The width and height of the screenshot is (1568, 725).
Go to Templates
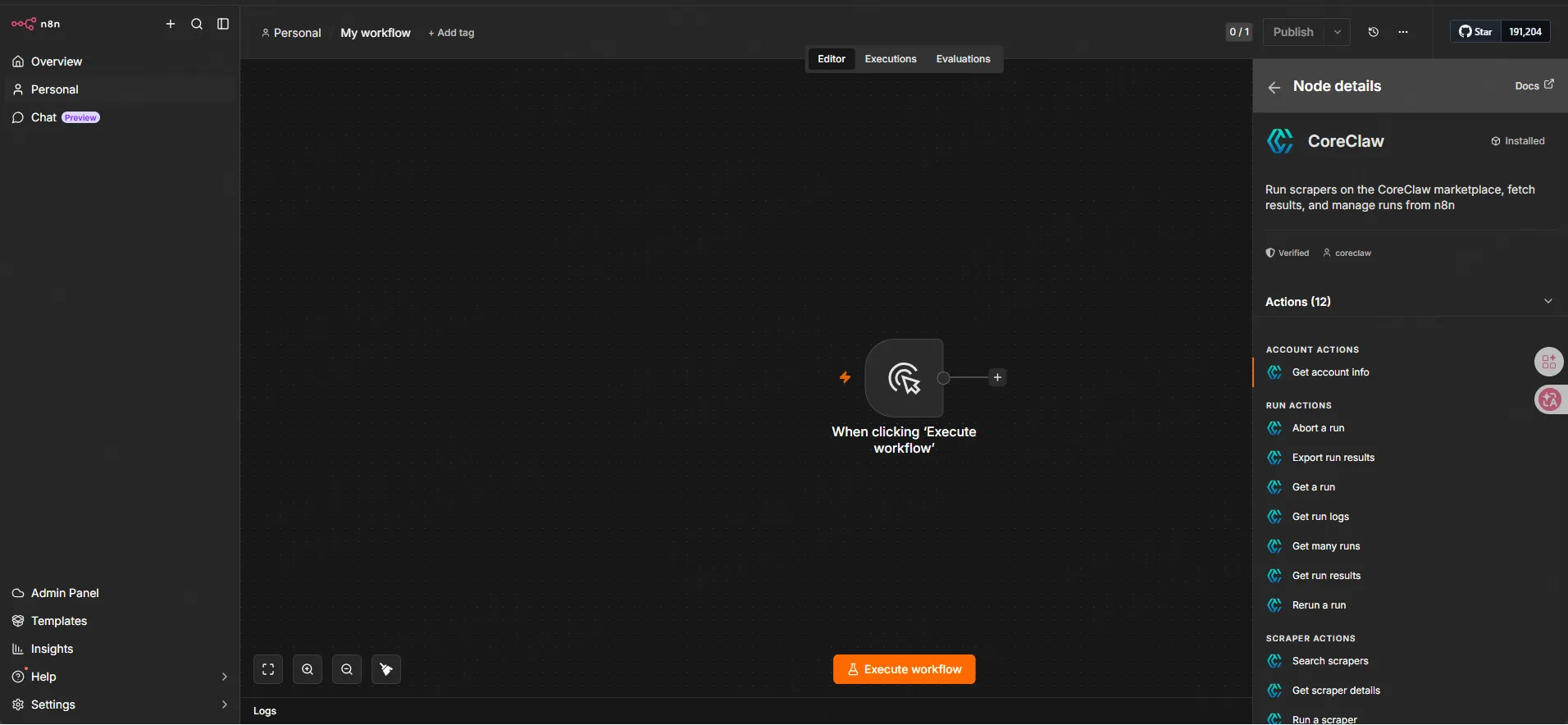click(121, 621)
